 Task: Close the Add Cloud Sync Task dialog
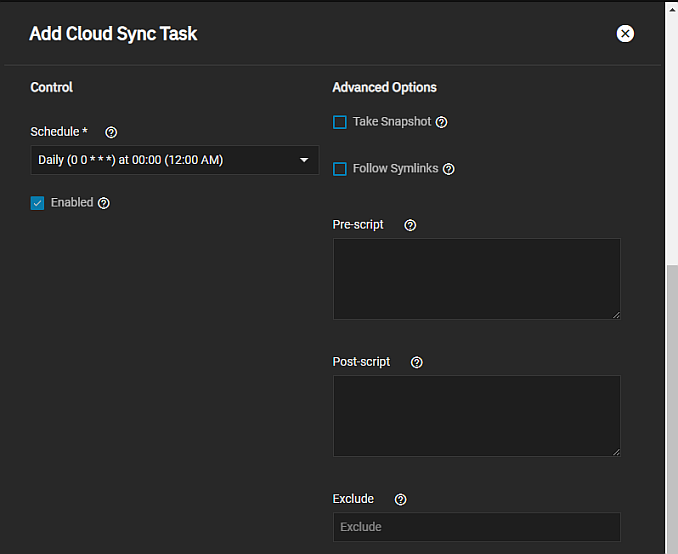625,34
